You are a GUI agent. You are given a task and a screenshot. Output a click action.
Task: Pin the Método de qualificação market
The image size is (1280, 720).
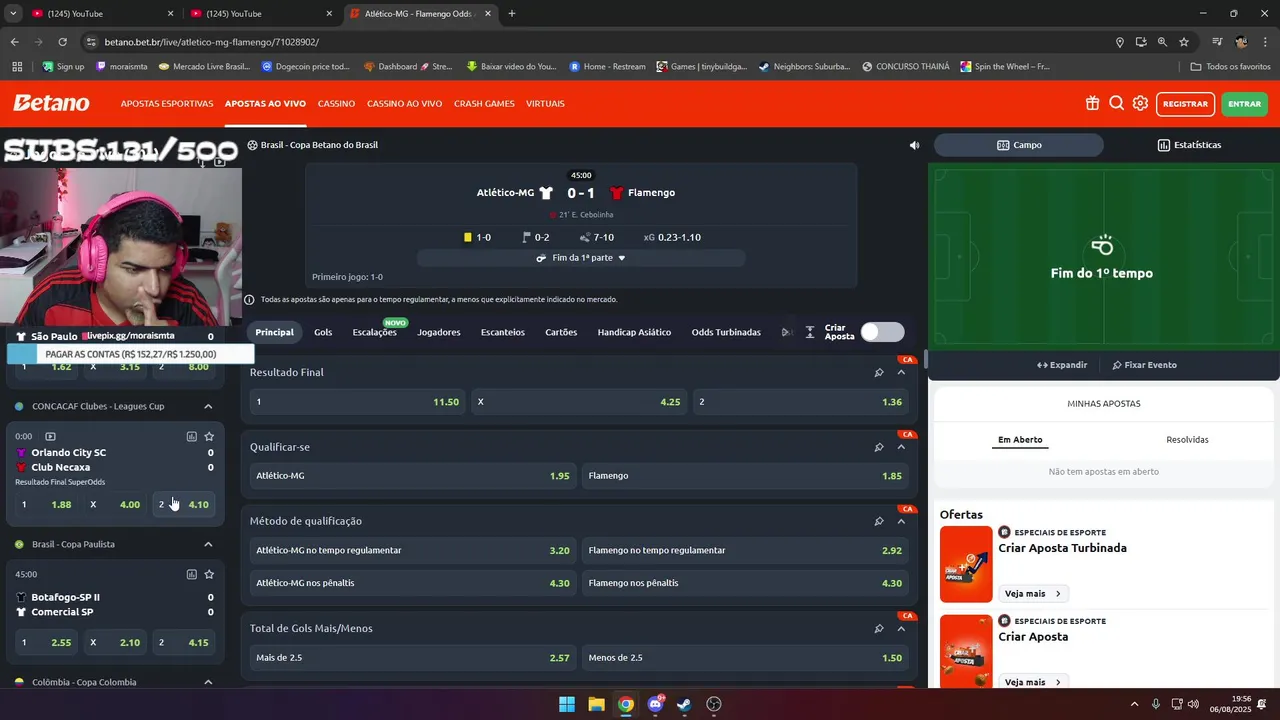pos(879,521)
